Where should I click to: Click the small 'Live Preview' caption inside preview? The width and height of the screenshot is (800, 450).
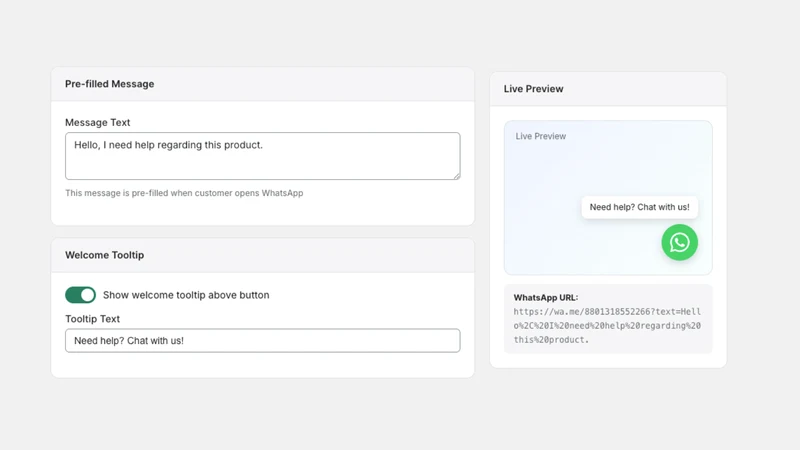point(540,136)
